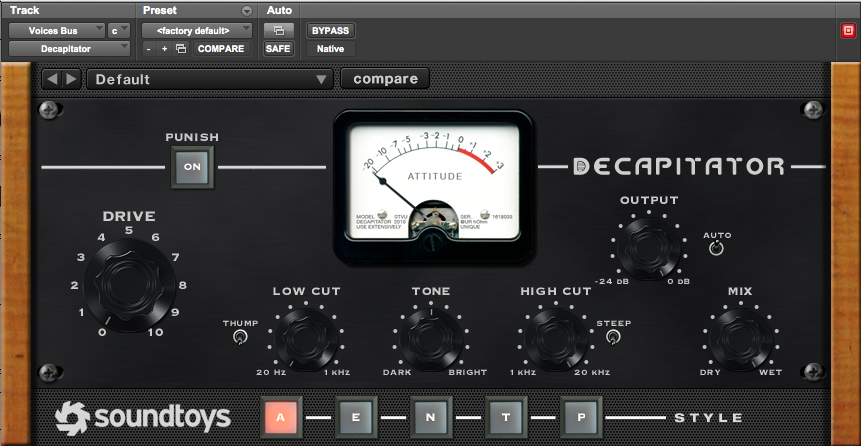The width and height of the screenshot is (861, 446).
Task: Click the plugin compare button
Action: point(385,79)
